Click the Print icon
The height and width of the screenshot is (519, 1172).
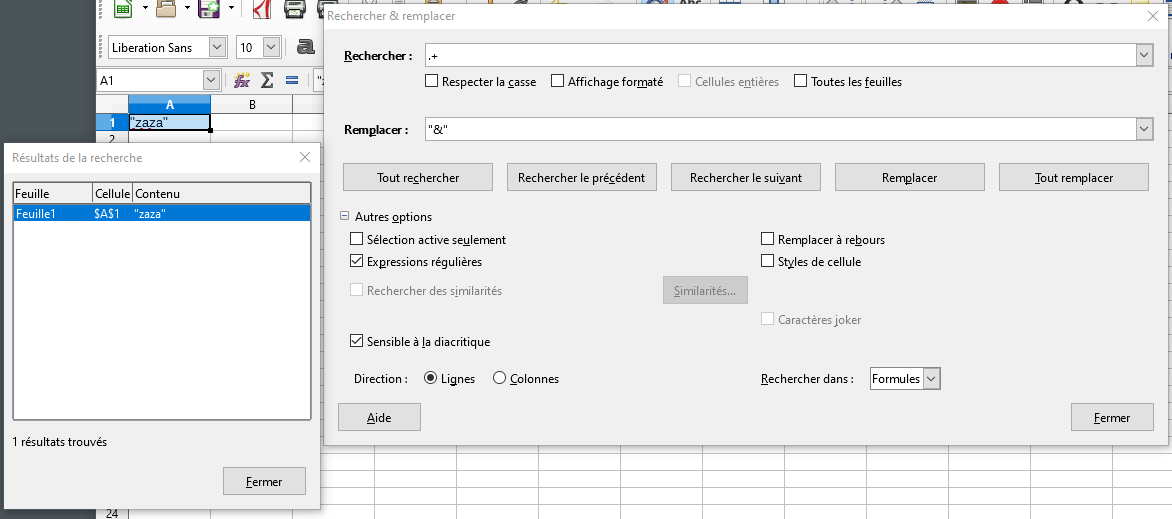point(295,9)
